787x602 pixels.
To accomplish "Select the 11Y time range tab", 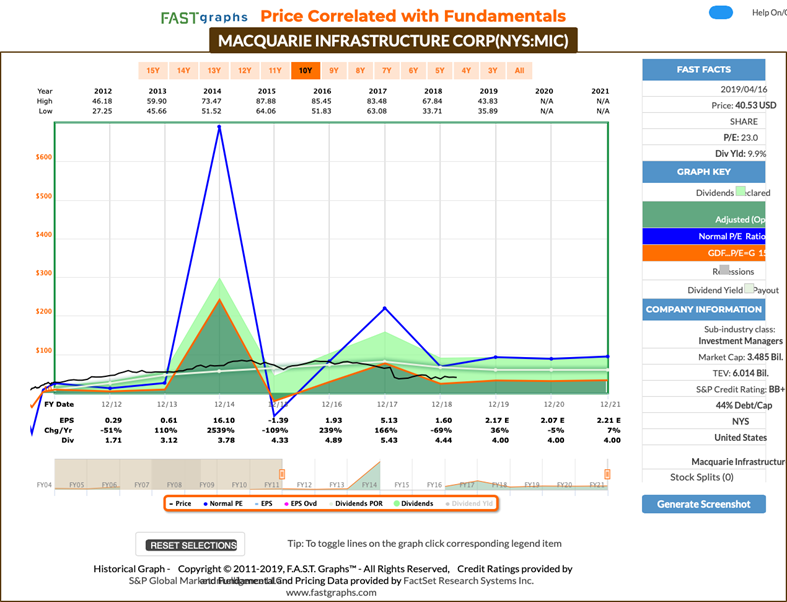I will click(x=275, y=71).
